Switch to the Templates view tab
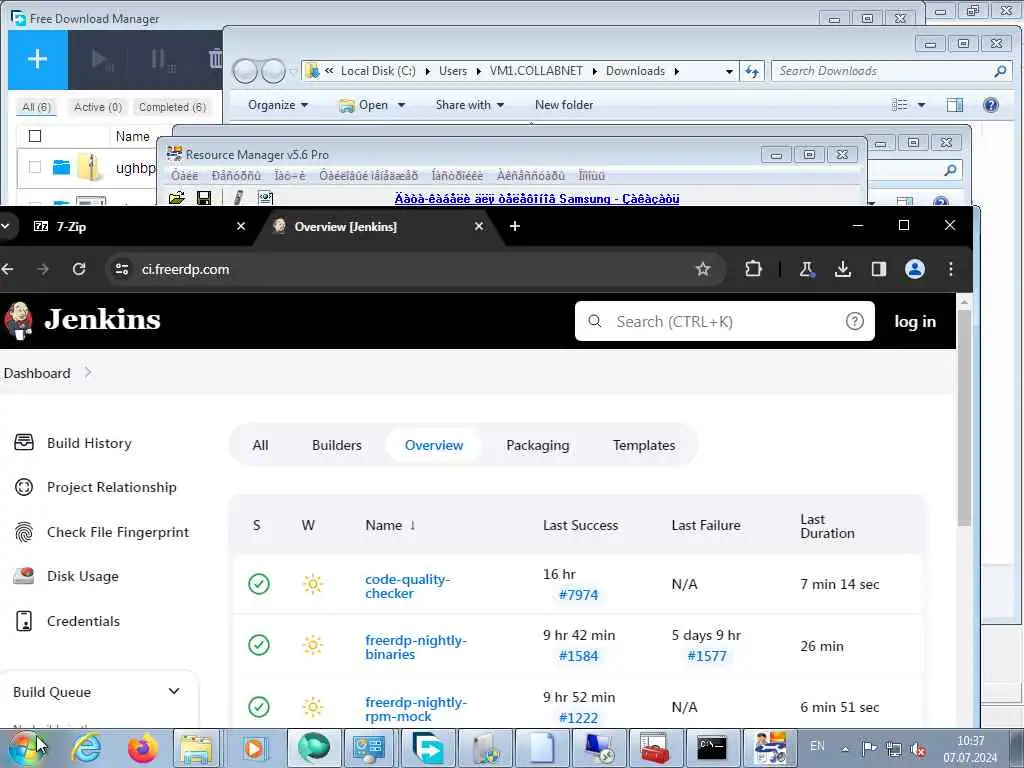 (x=643, y=445)
